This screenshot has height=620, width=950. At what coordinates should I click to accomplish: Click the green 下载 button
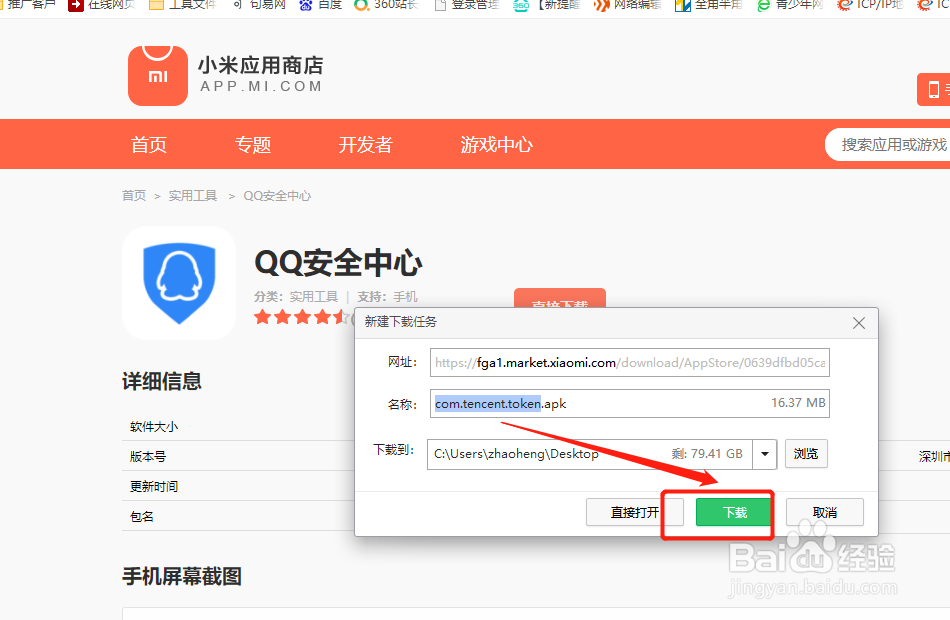point(734,512)
